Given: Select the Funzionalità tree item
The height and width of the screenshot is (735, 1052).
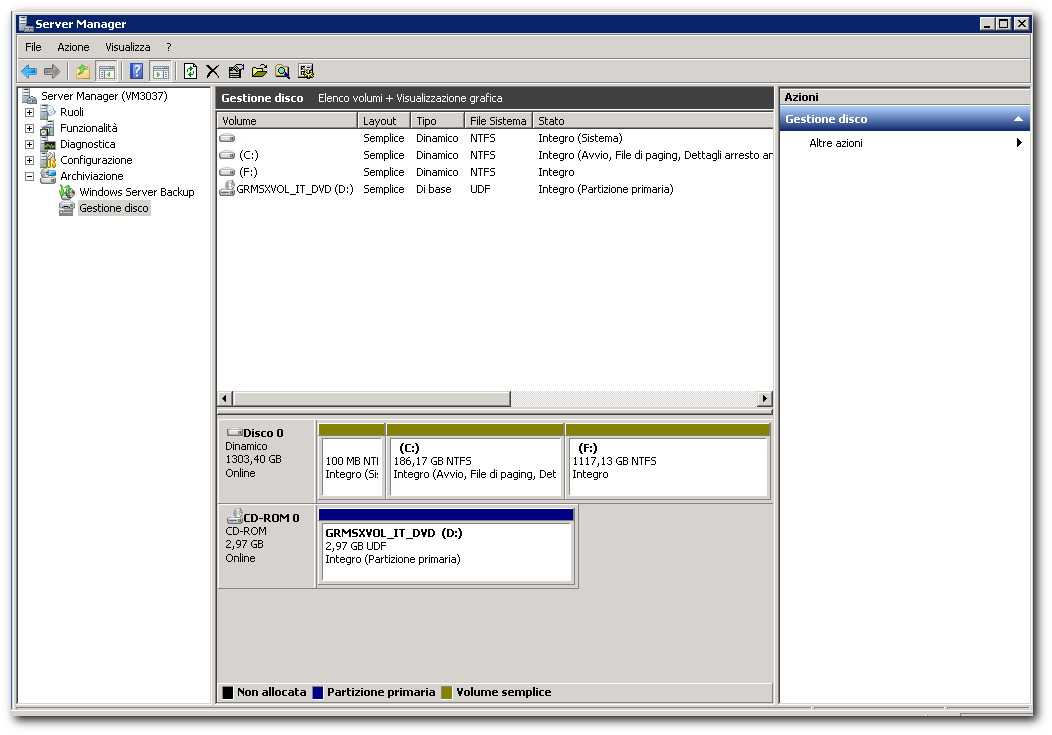Looking at the screenshot, I should pos(89,128).
